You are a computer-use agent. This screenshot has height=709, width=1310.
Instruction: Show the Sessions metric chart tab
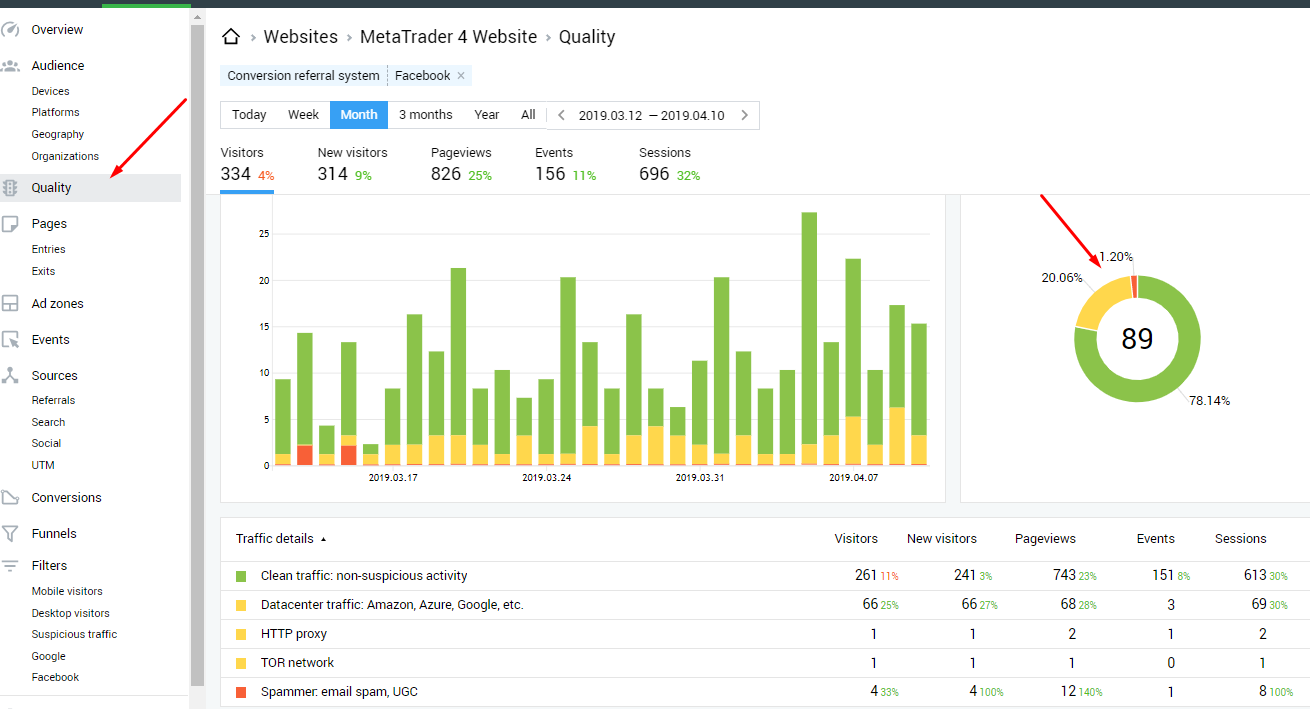[x=669, y=165]
